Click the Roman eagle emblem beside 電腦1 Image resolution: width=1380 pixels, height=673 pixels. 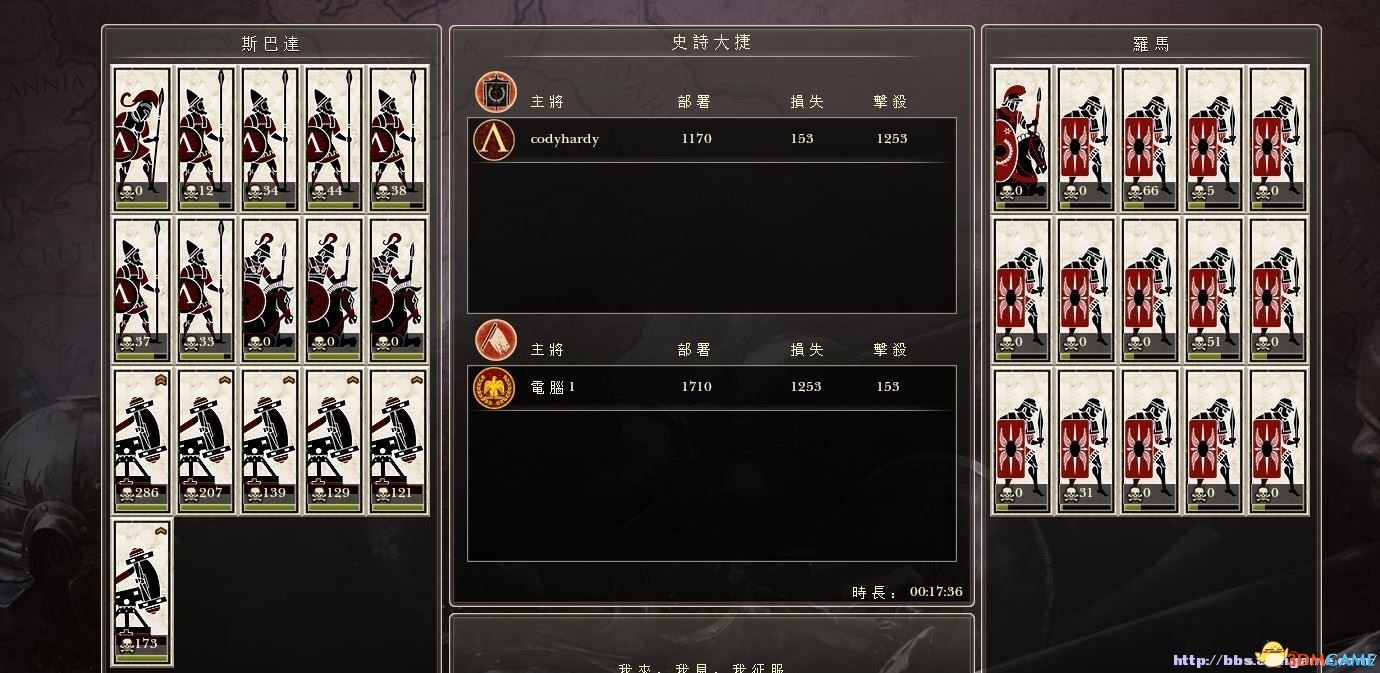(494, 387)
